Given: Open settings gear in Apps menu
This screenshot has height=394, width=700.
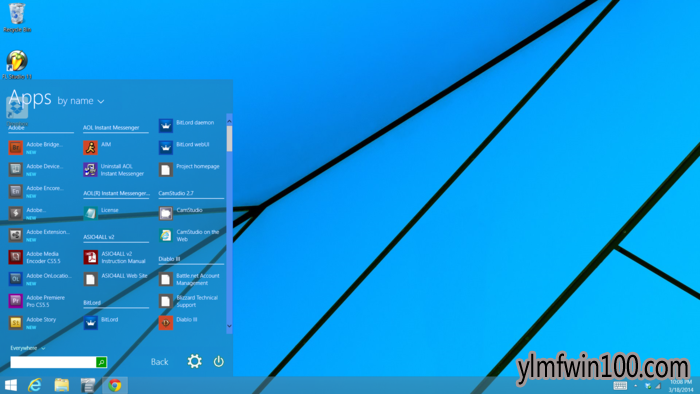Looking at the screenshot, I should pos(194,361).
